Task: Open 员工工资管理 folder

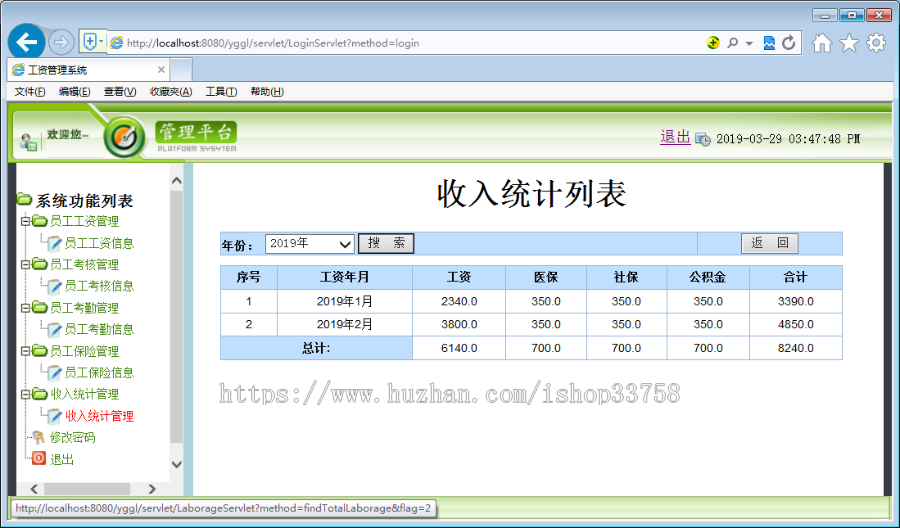Action: click(84, 221)
